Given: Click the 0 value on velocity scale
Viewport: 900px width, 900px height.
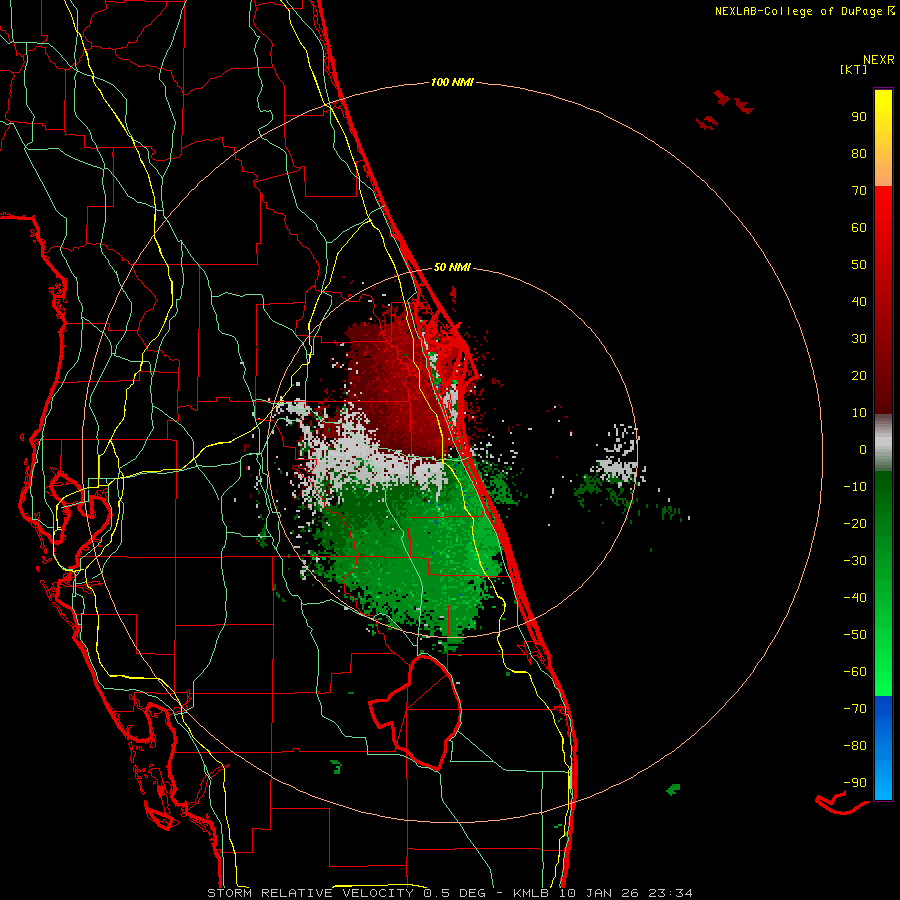Looking at the screenshot, I should (863, 450).
